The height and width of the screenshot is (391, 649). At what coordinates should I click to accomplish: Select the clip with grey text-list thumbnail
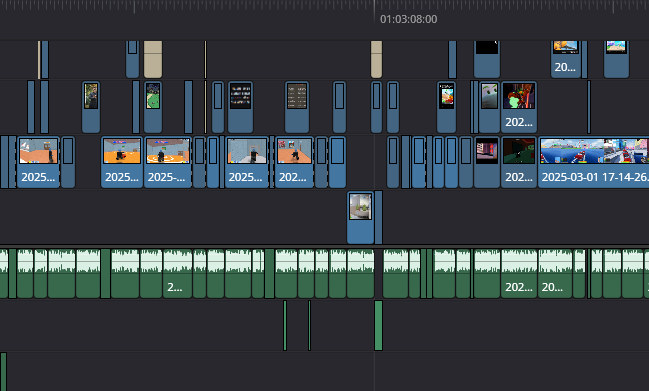(x=297, y=107)
